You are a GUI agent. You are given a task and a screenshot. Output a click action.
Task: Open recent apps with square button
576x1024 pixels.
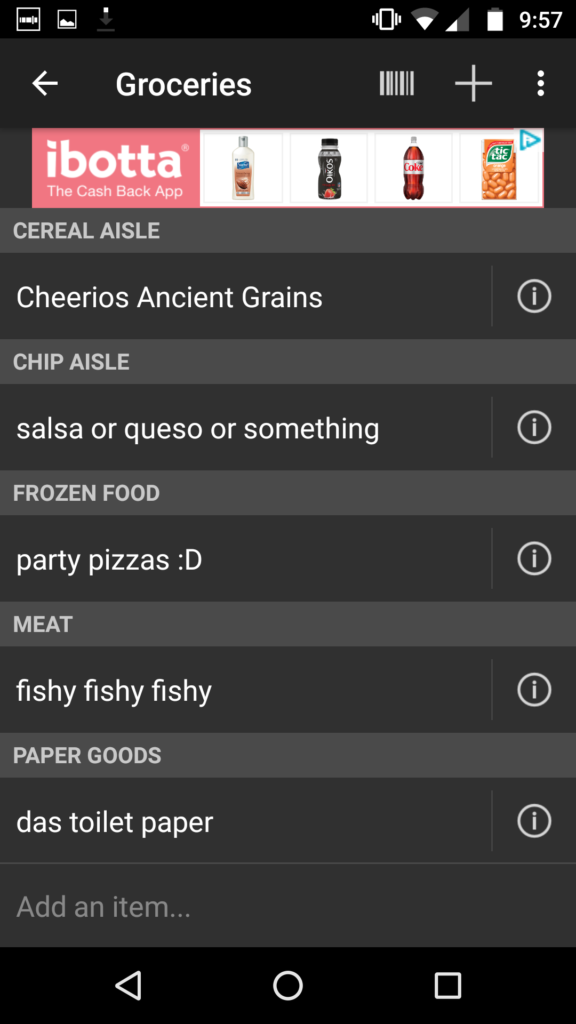tap(447, 985)
